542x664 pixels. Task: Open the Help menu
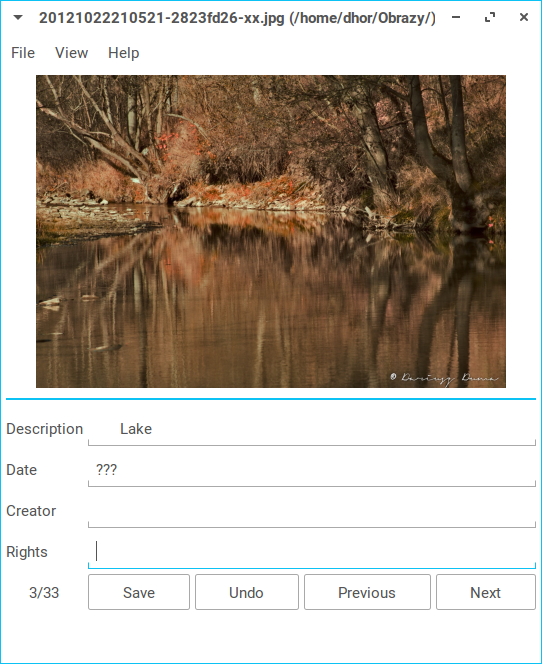click(124, 53)
